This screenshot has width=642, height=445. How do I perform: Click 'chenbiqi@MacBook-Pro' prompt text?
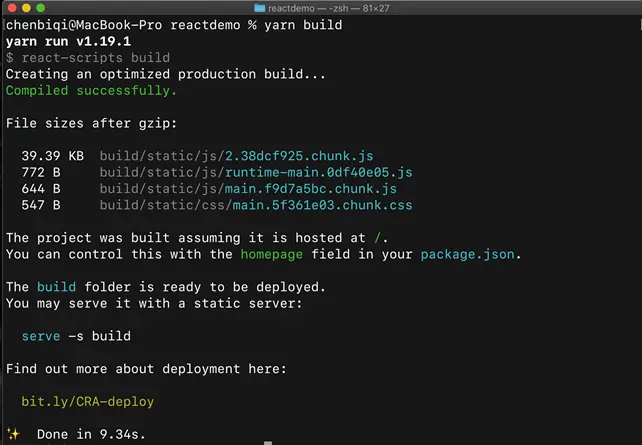point(84,25)
